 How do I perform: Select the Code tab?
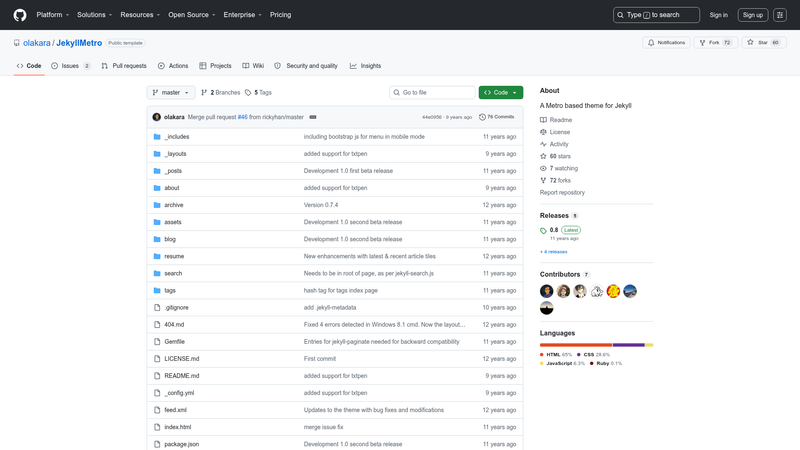(29, 66)
